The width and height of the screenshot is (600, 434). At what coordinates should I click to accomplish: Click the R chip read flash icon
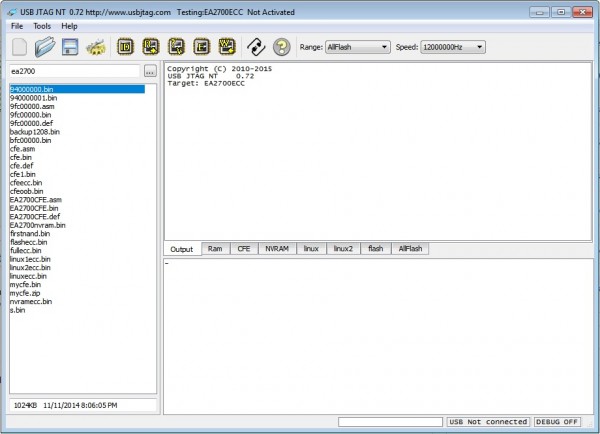tap(151, 47)
